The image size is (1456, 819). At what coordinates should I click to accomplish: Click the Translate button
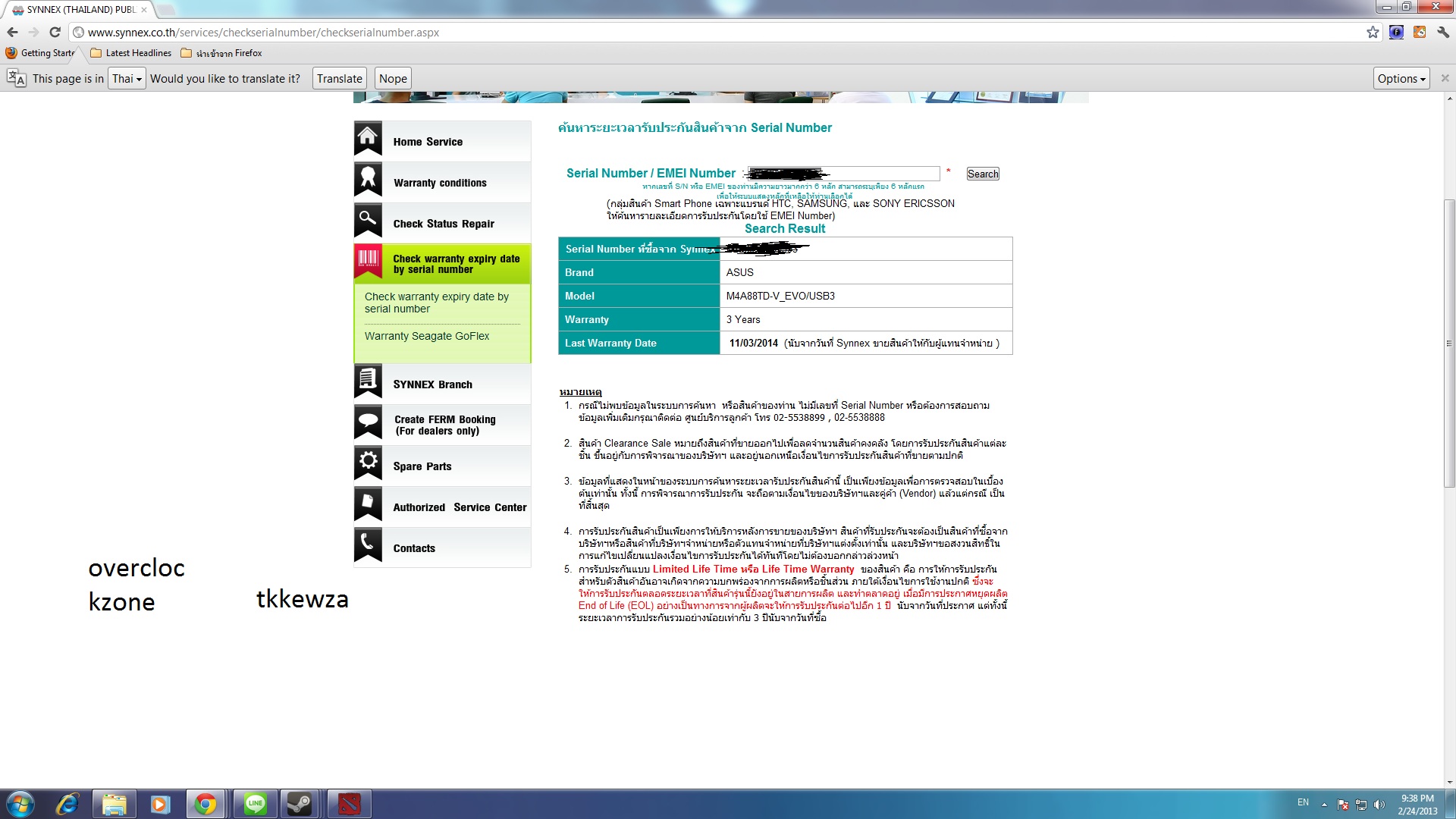pyautogui.click(x=339, y=79)
